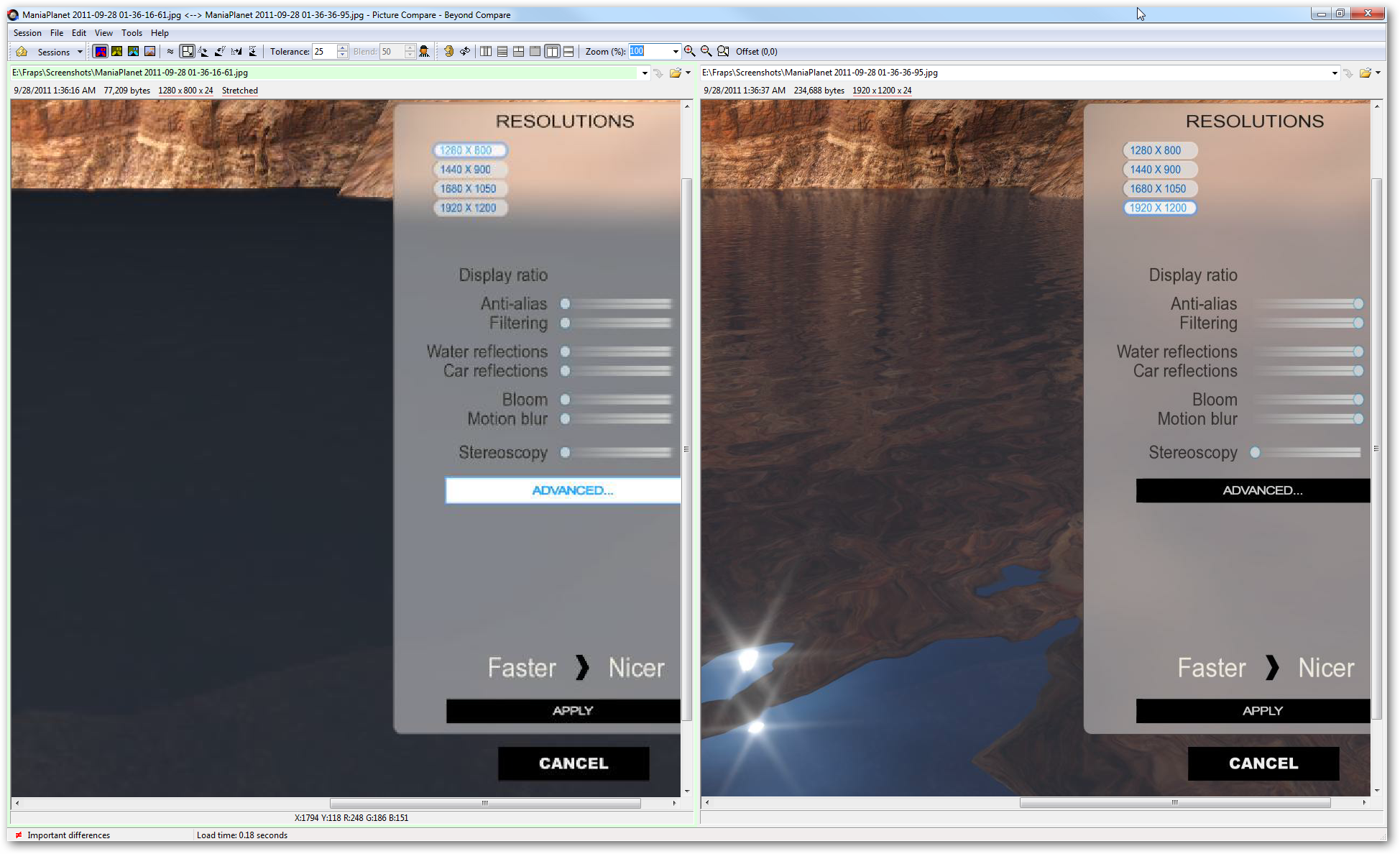Expand the left file path dropdown
Image resolution: width=1400 pixels, height=854 pixels.
pos(644,73)
